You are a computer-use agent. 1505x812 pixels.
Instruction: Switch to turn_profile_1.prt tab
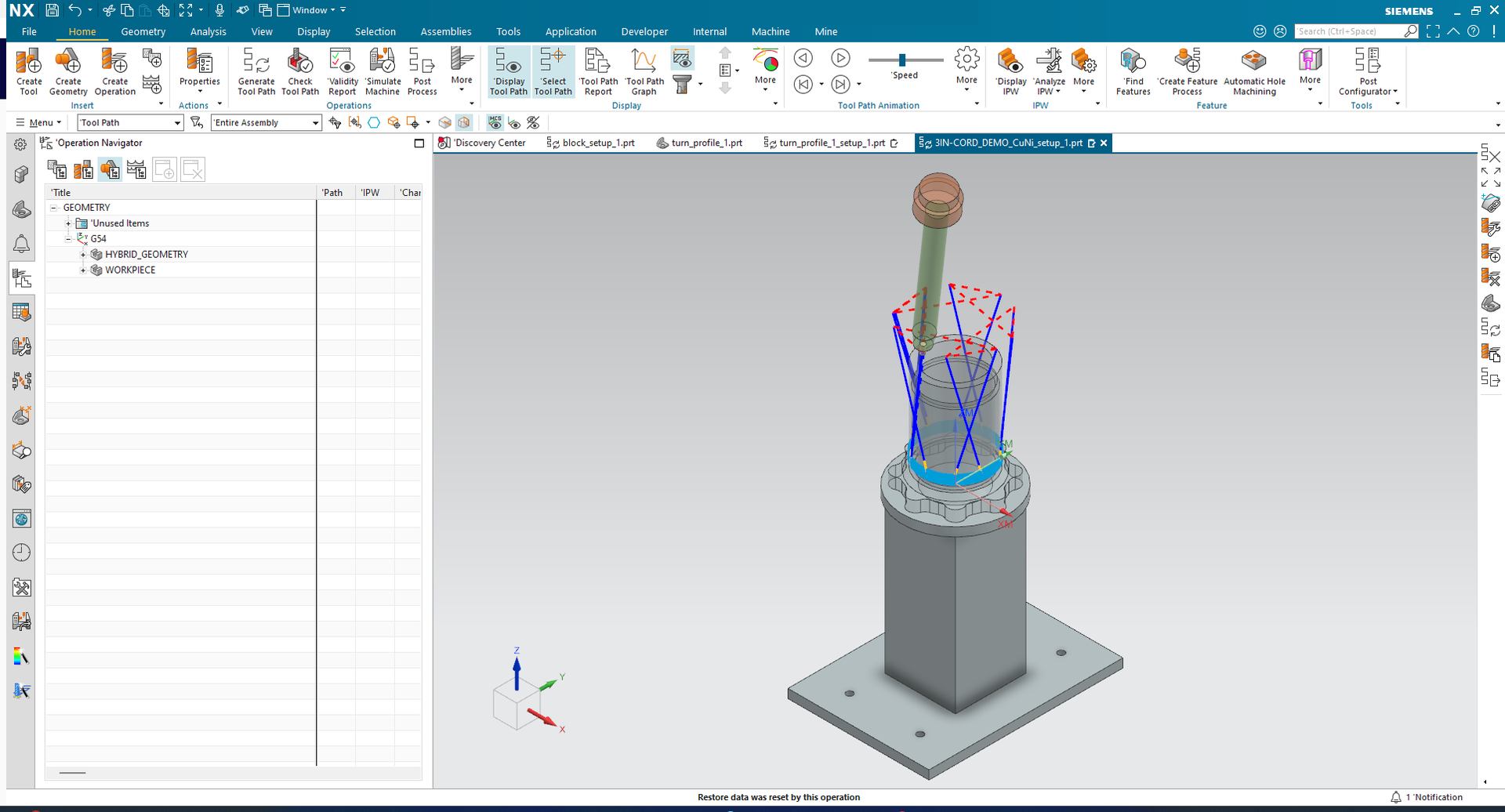(705, 143)
